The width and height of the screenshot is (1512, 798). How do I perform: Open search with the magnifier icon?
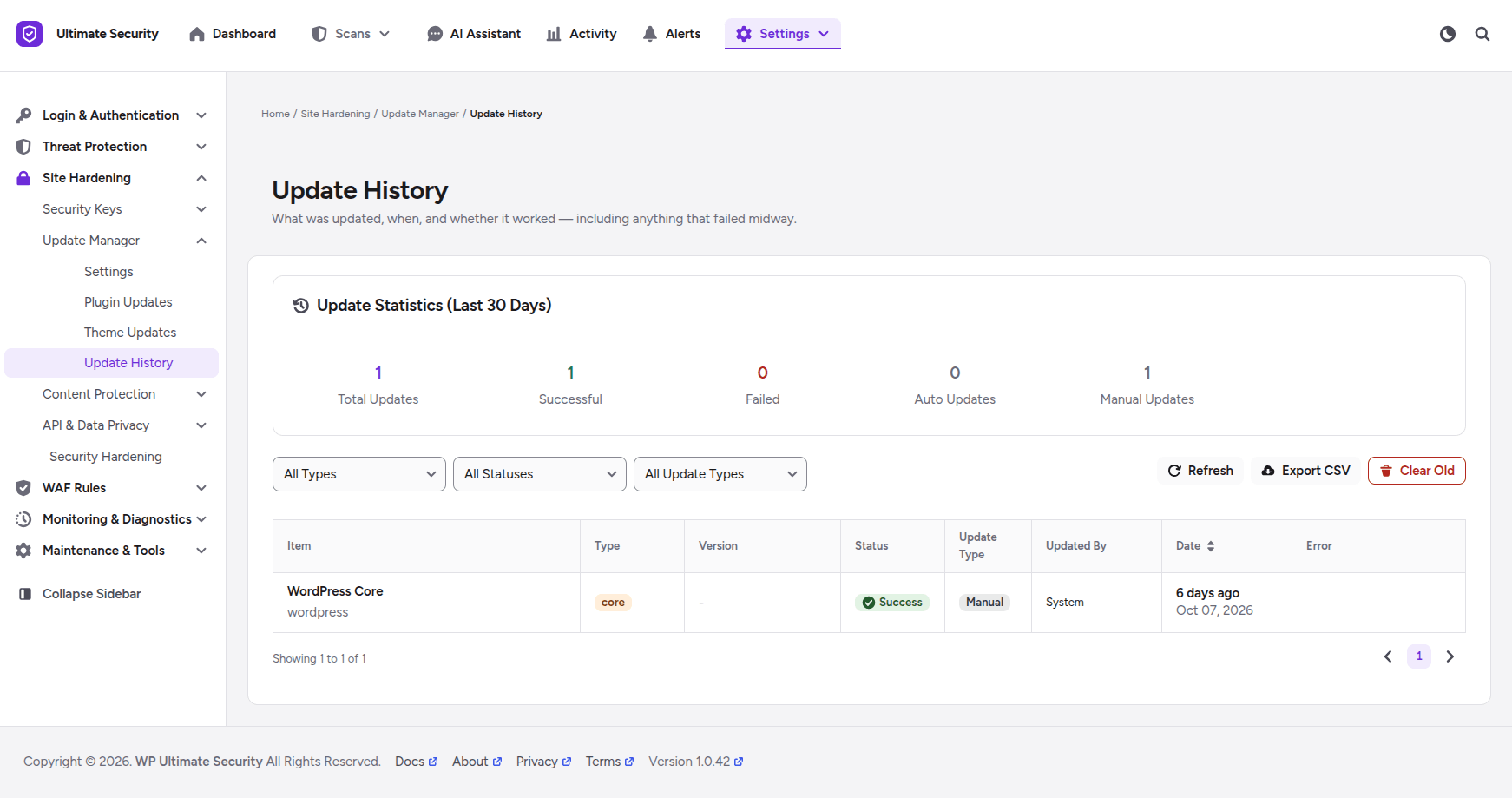(1482, 34)
